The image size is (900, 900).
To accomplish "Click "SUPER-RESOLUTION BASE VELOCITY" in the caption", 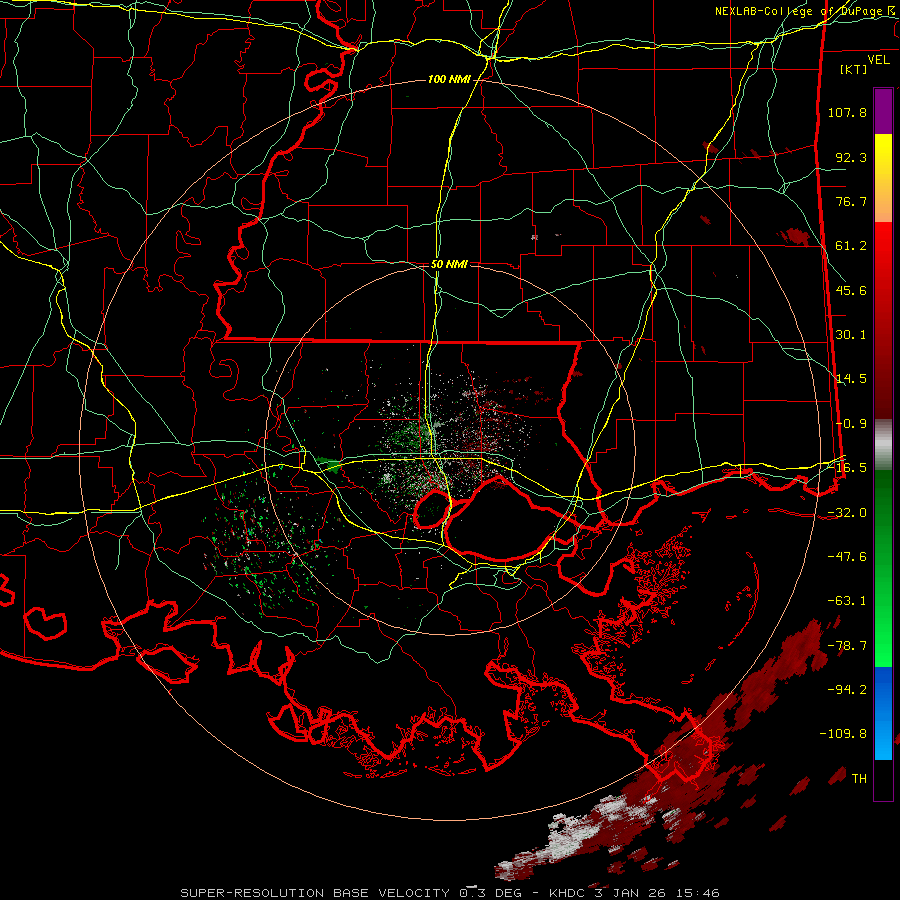I will (x=315, y=893).
